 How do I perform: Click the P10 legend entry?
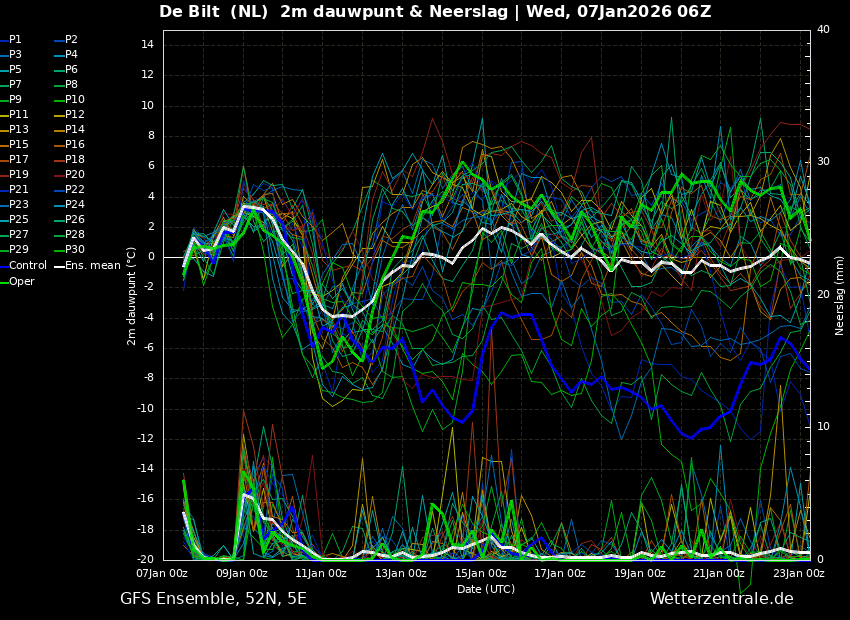70,100
